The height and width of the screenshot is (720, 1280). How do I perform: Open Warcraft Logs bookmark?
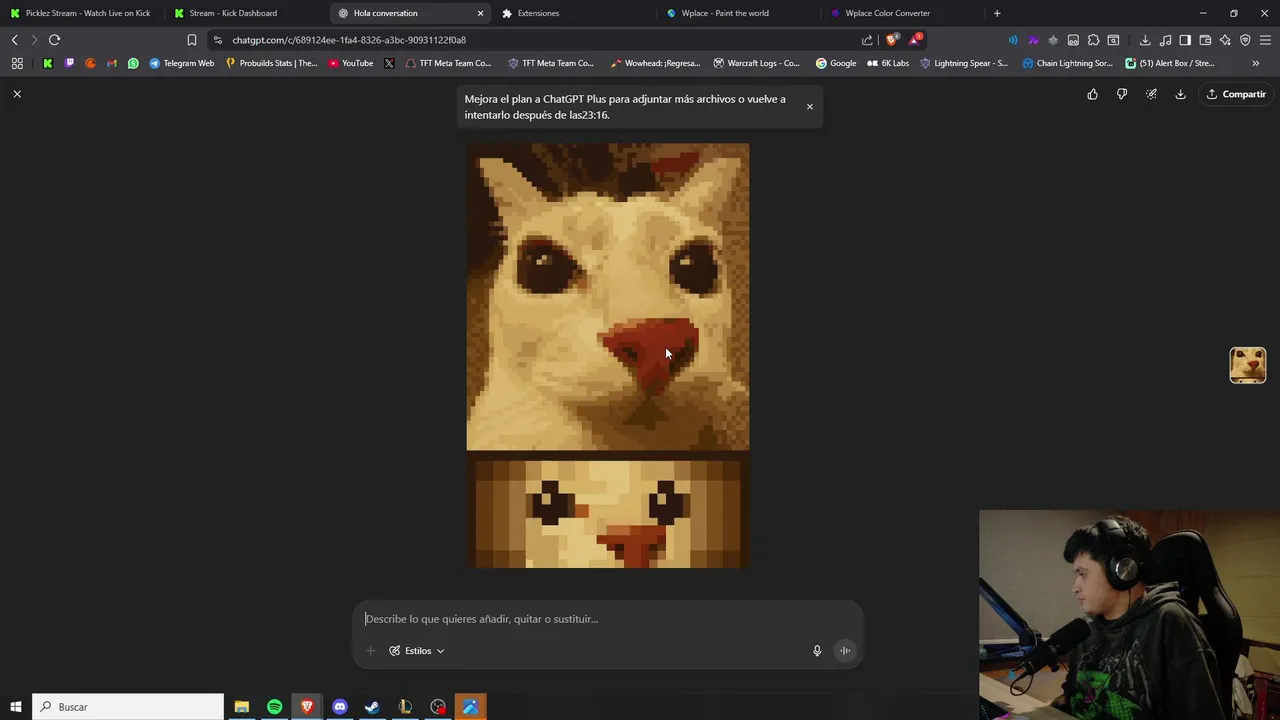[756, 63]
